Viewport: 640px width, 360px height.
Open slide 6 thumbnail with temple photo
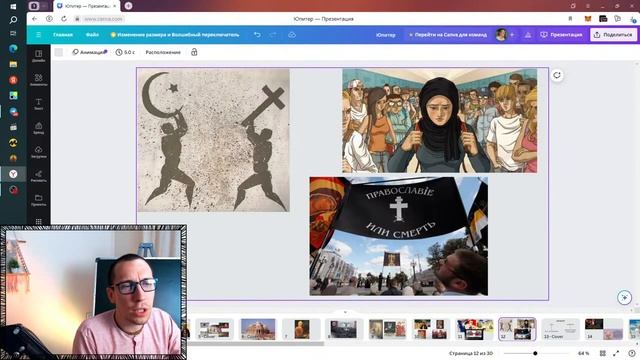(258, 329)
